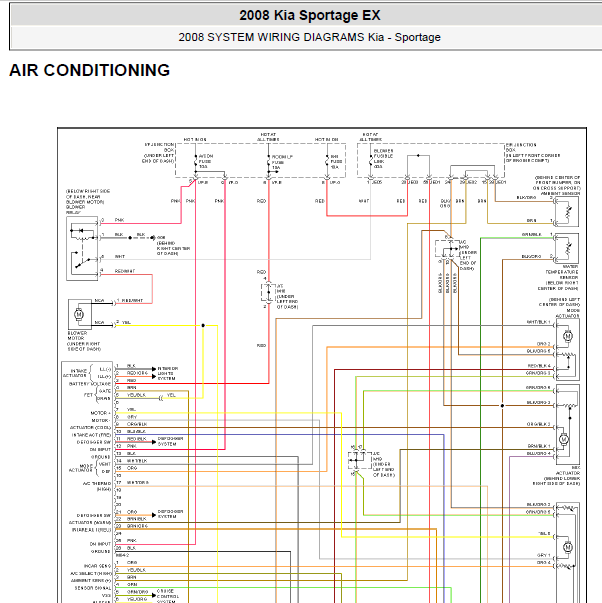Click the 'YEL' label at blower motor pin 2
This screenshot has width=602, height=603.
[x=126, y=322]
